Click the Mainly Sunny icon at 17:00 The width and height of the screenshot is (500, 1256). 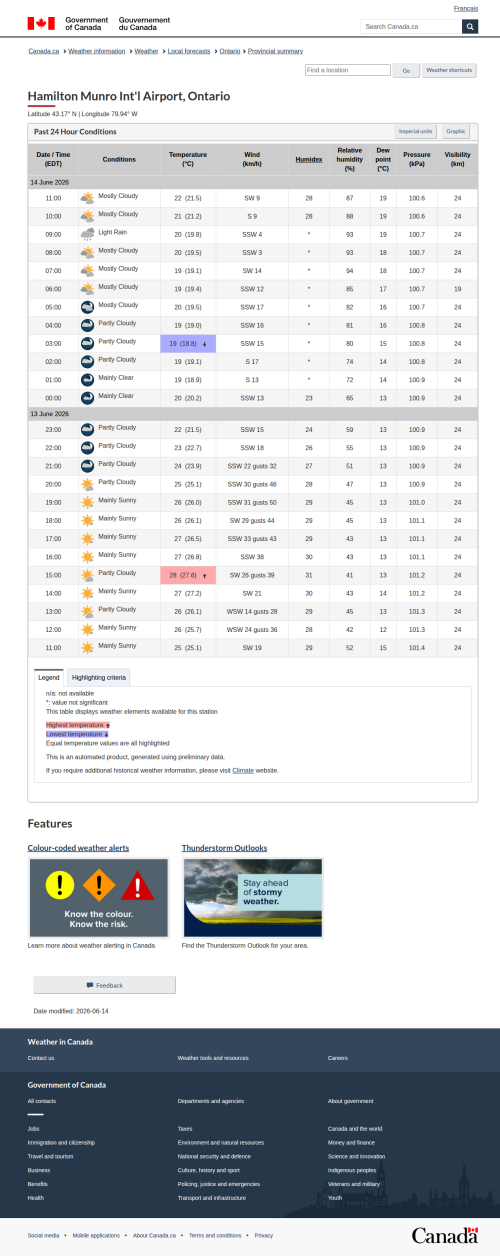[x=88, y=538]
